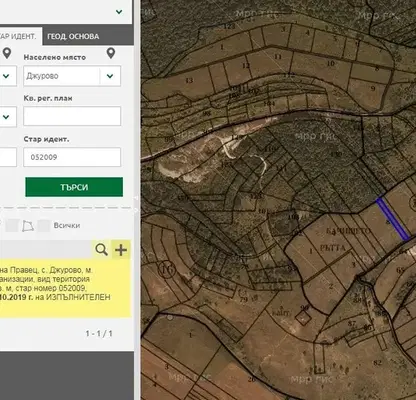The height and width of the screenshot is (400, 416).
Task: Click the small square marker near parcel 90
Action: click(x=303, y=318)
